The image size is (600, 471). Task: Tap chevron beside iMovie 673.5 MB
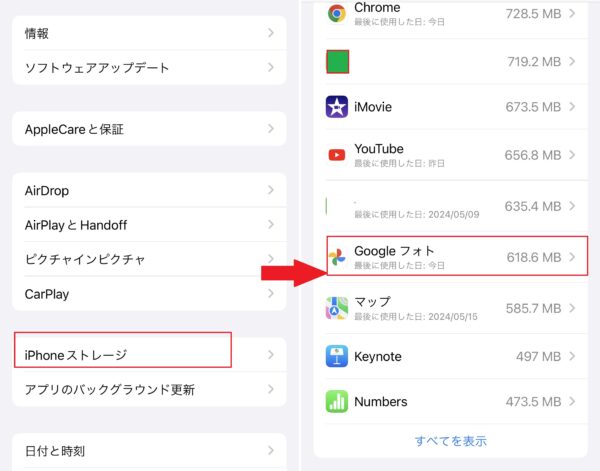572,106
